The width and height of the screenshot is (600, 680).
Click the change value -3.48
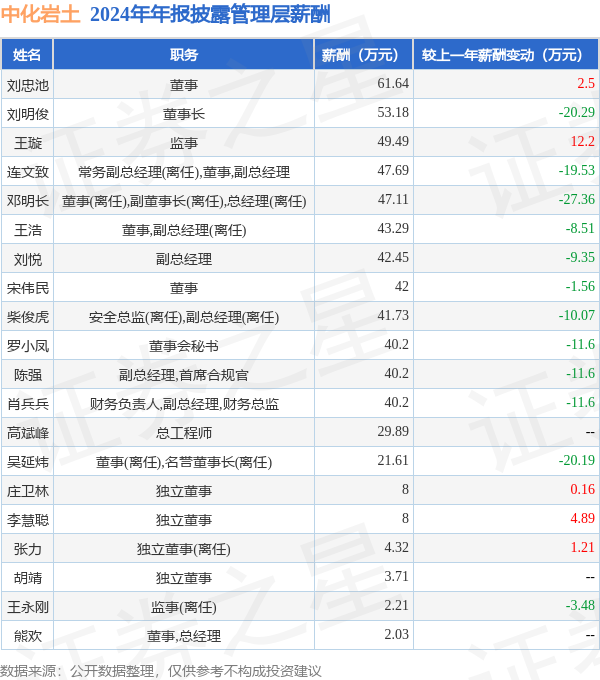coord(580,605)
